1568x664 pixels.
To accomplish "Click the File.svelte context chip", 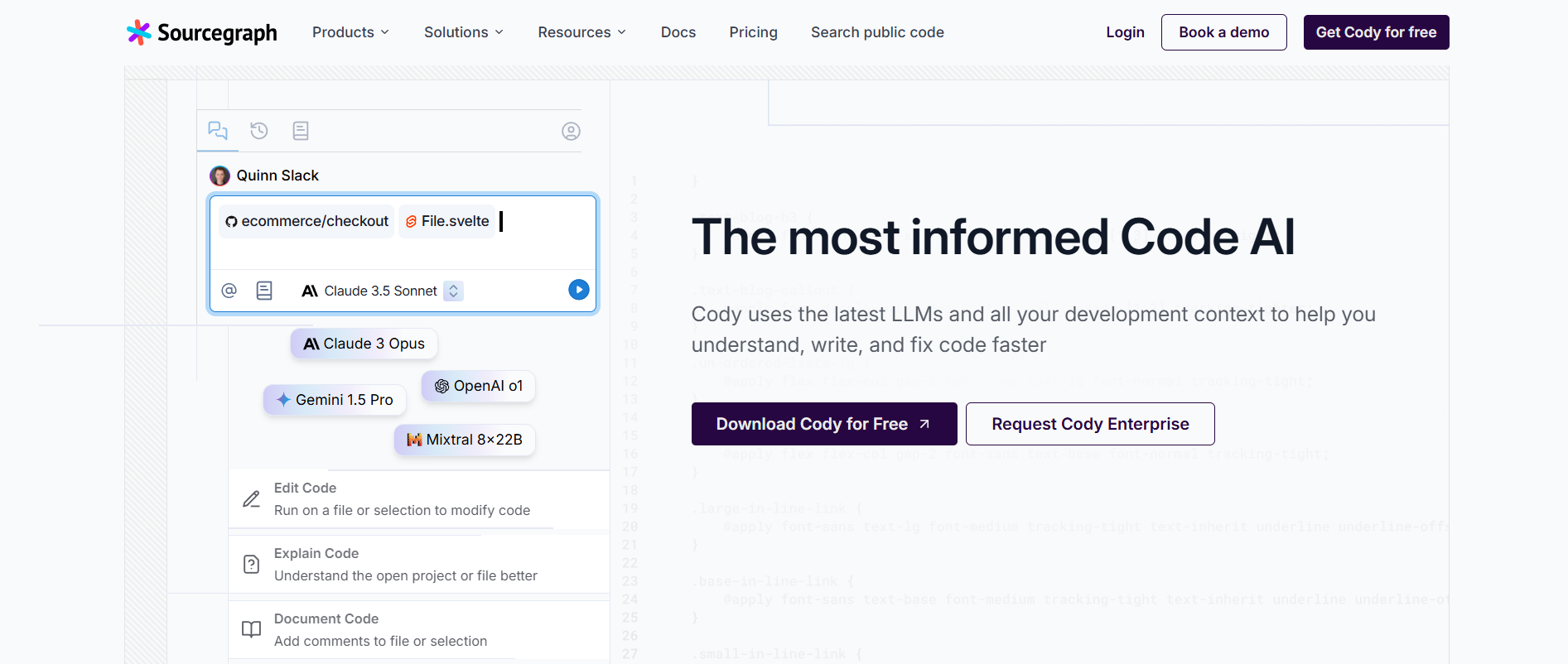I will tap(447, 222).
